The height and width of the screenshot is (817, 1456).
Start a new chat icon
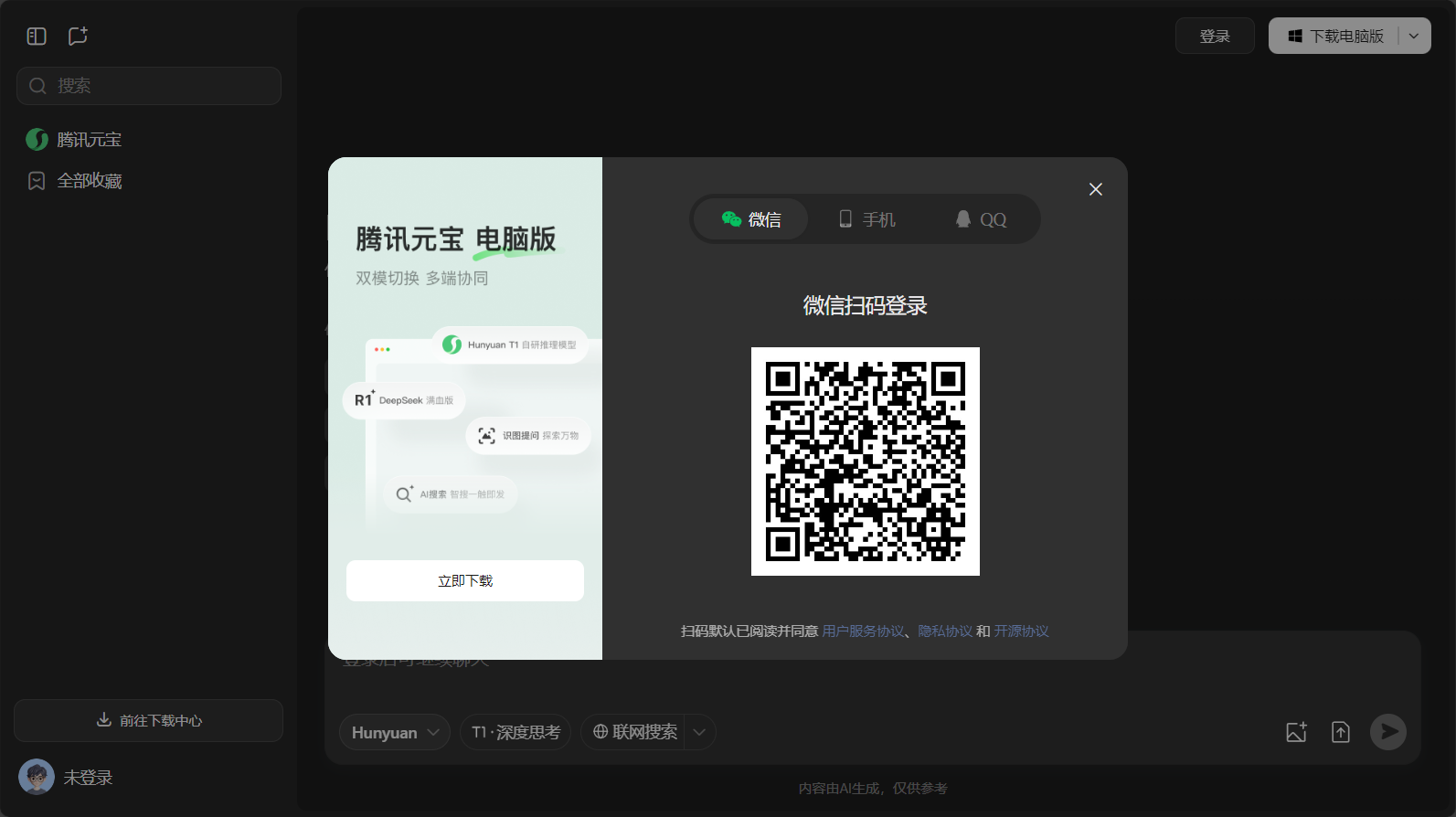point(78,37)
